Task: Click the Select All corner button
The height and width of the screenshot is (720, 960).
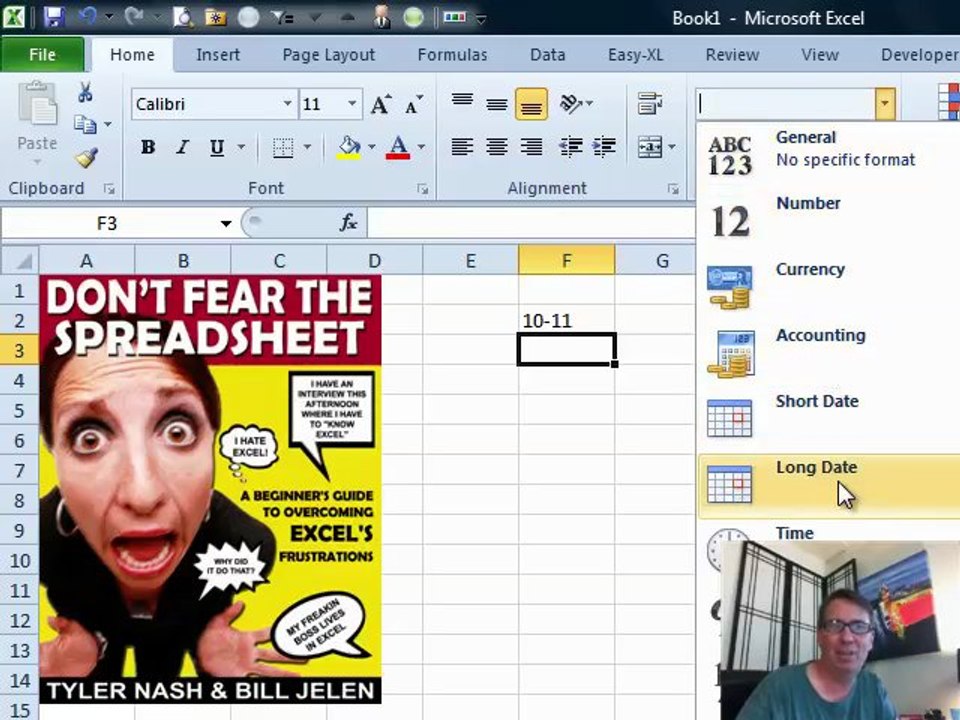Action: (x=20, y=261)
